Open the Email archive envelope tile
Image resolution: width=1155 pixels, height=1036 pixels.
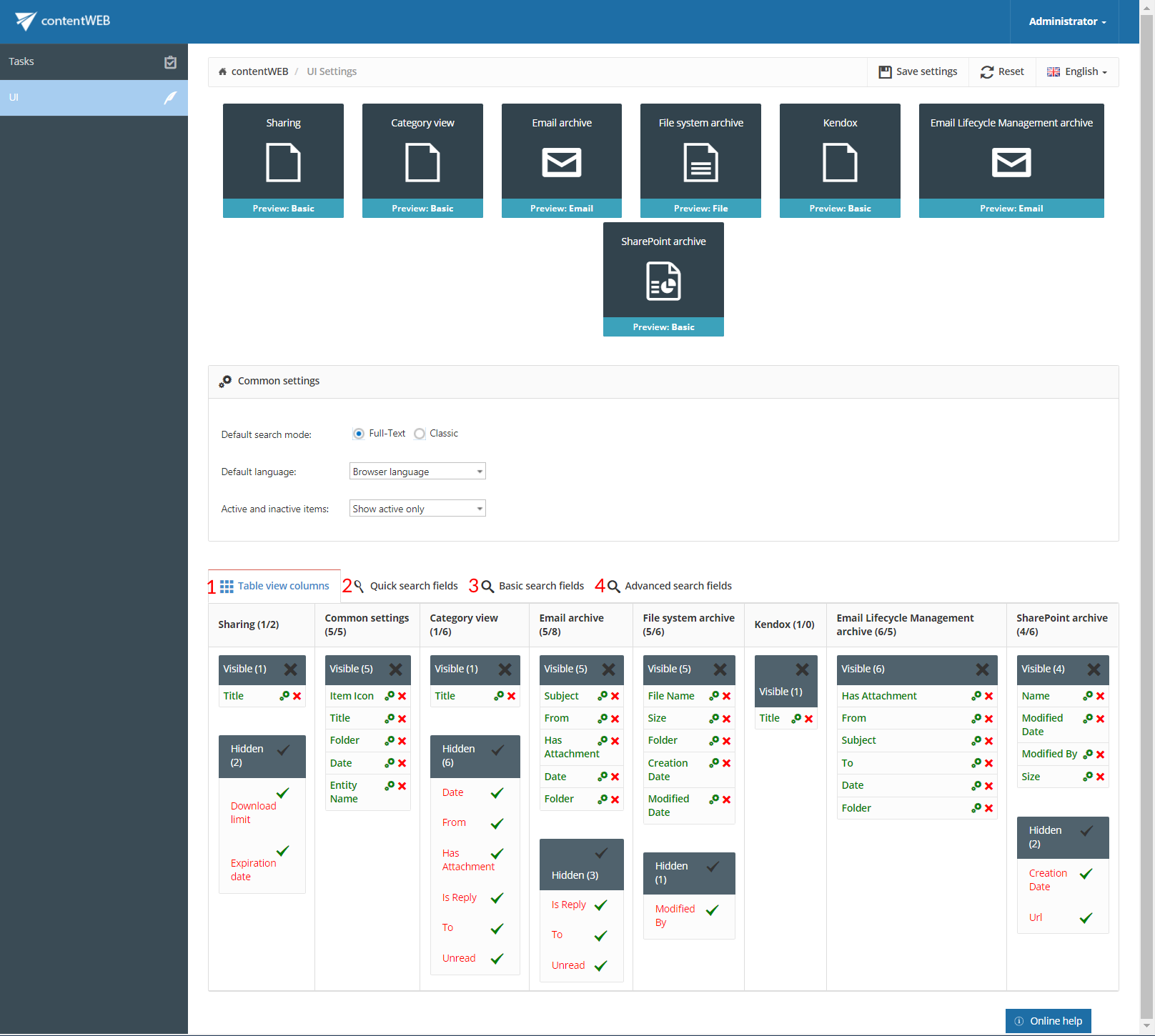[562, 161]
